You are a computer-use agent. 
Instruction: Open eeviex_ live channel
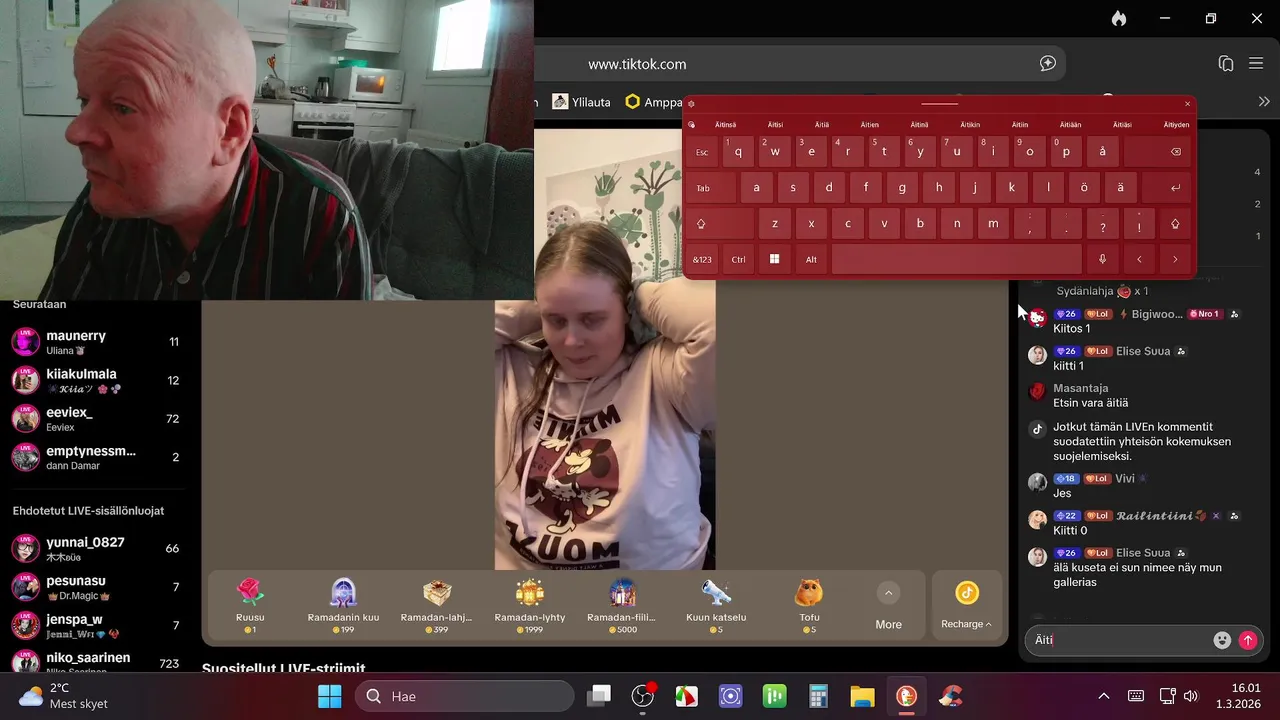click(95, 419)
